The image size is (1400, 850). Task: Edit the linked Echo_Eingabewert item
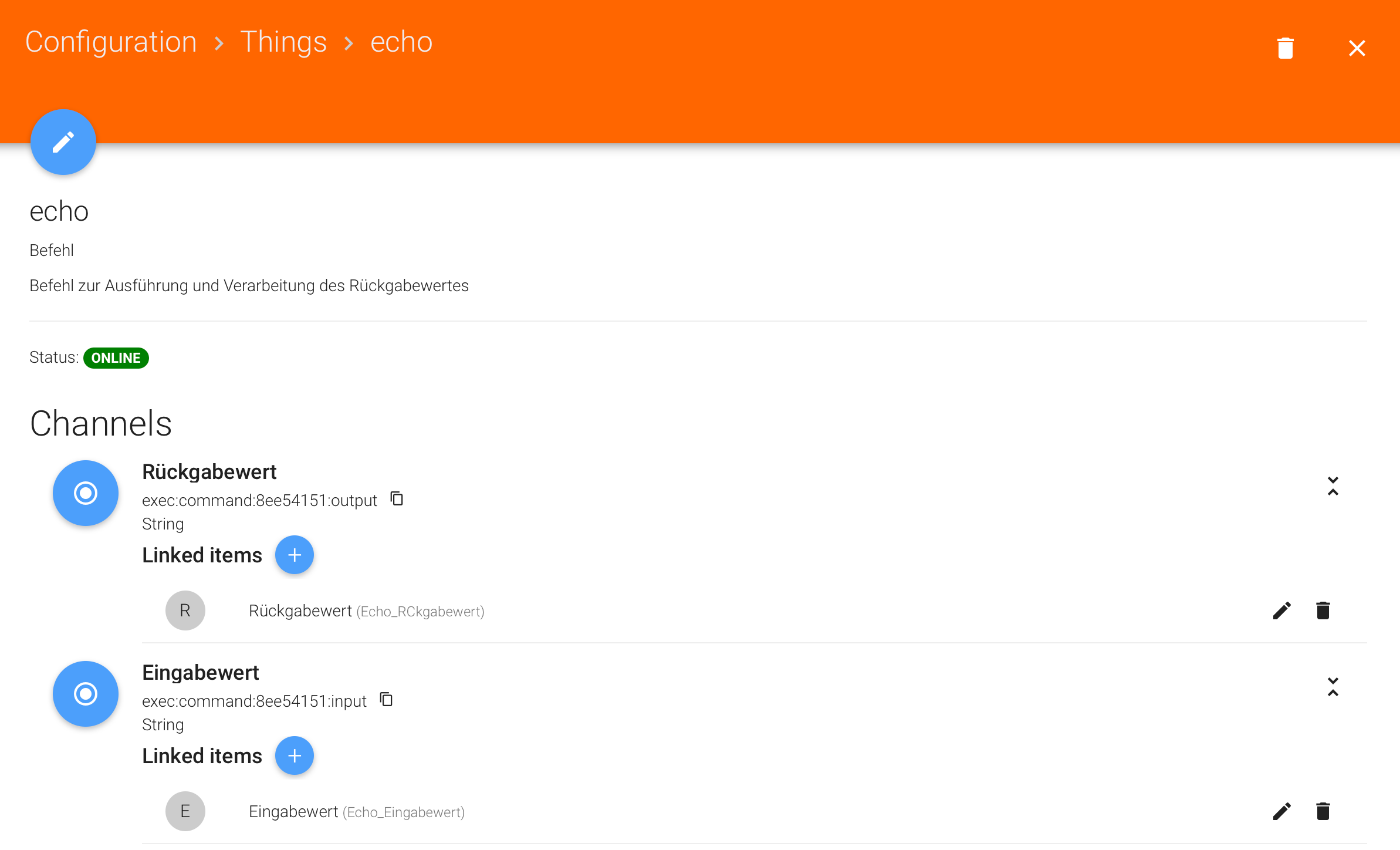[1281, 811]
